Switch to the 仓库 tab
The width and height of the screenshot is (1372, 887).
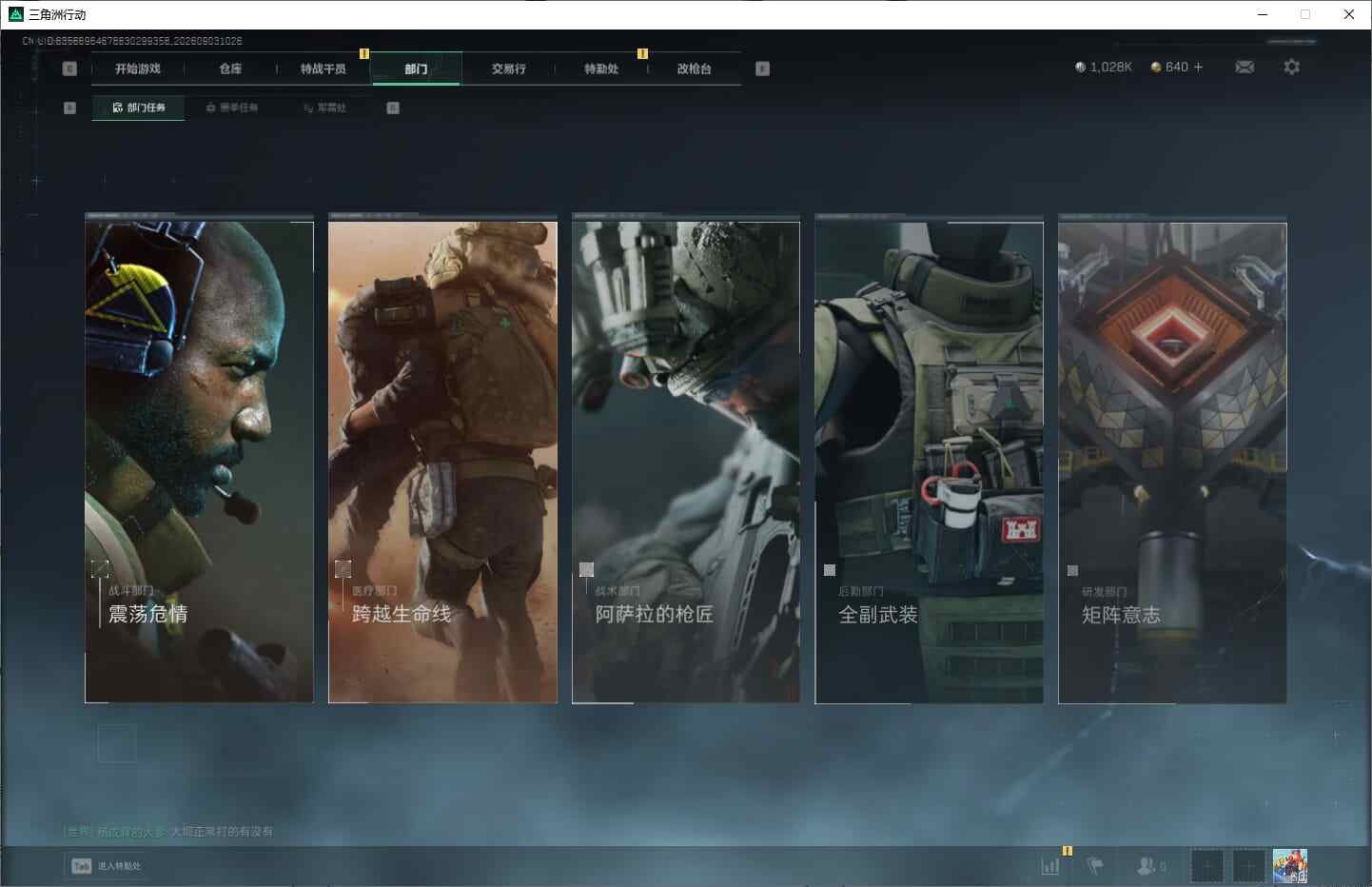click(x=230, y=69)
